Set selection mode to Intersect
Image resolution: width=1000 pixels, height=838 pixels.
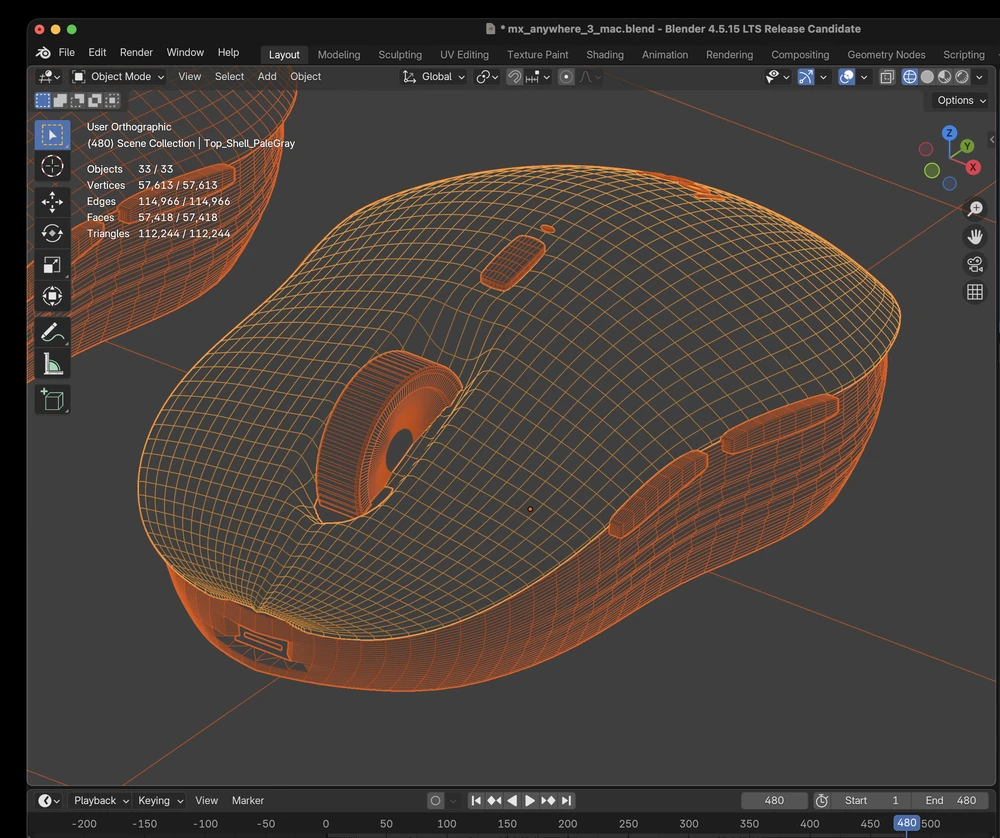[112, 100]
